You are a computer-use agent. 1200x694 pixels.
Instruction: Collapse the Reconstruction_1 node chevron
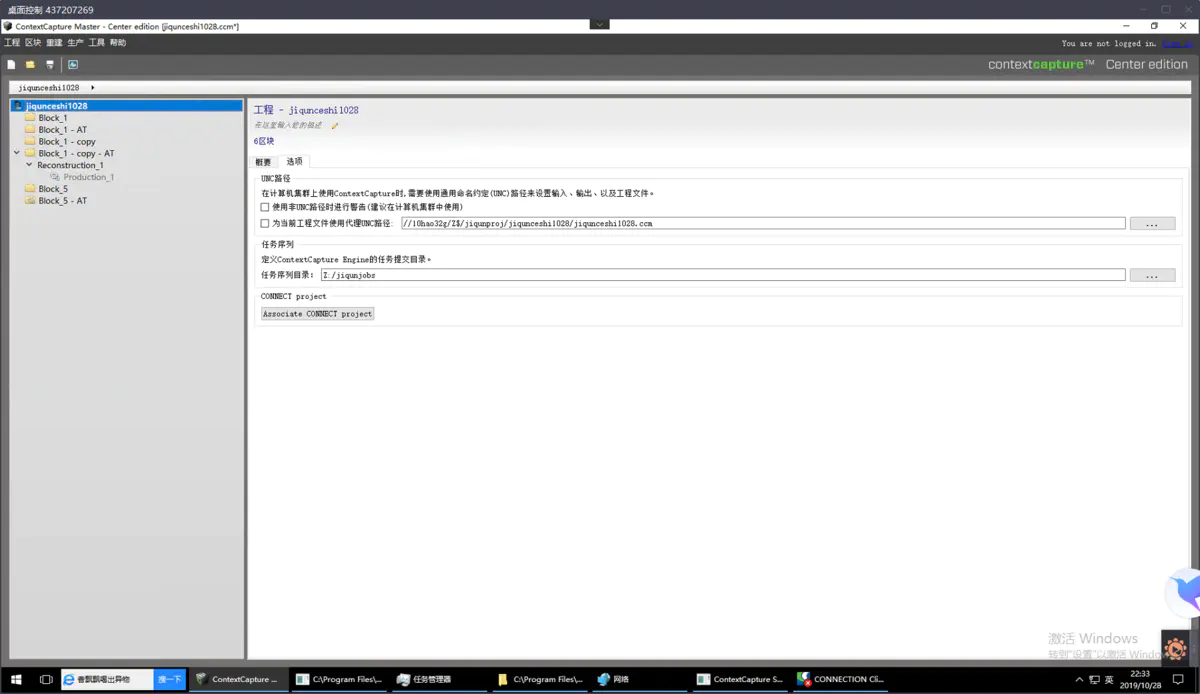[29, 165]
